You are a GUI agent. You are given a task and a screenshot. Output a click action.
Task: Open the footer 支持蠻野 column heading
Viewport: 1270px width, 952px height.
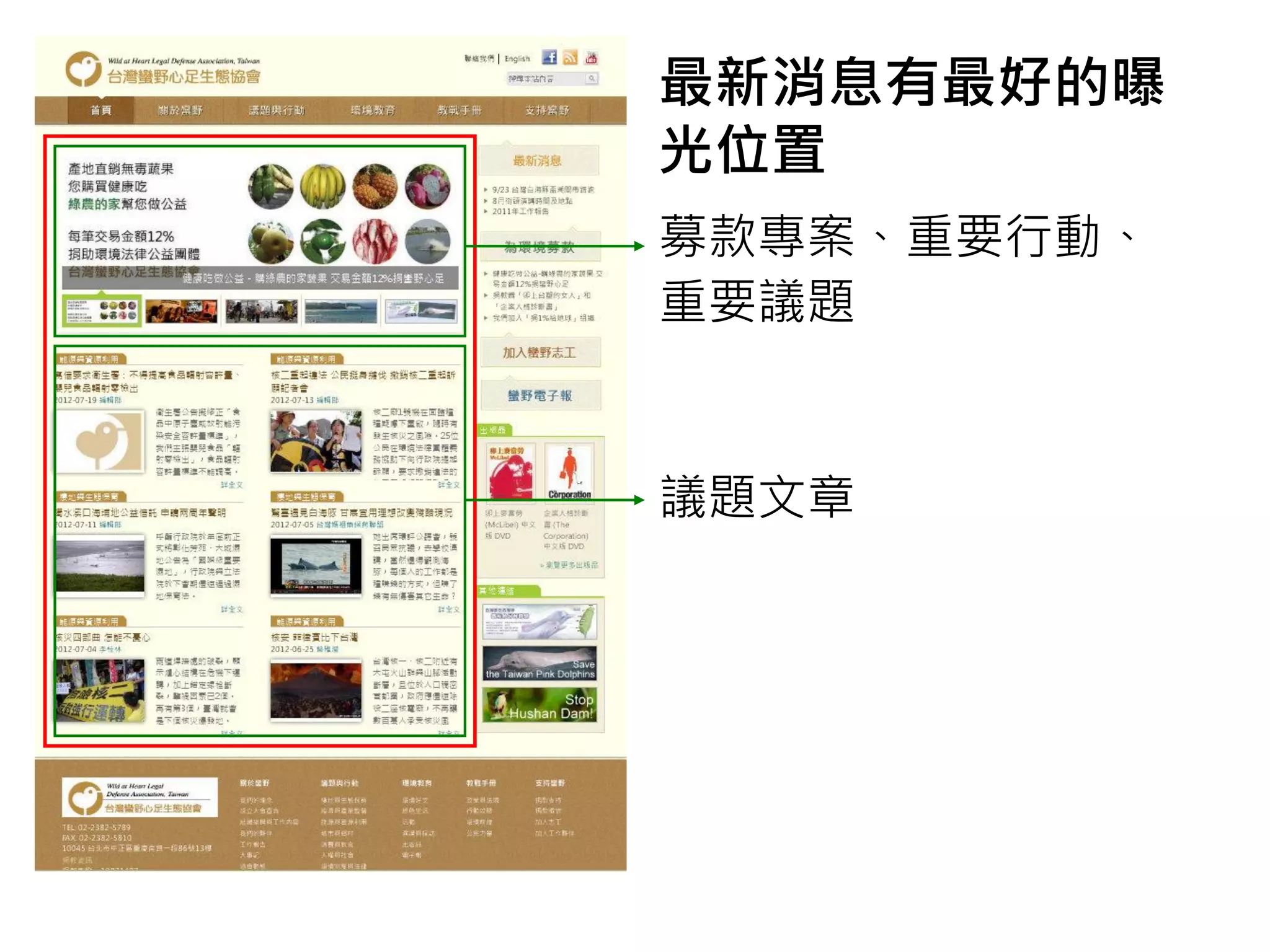tap(550, 783)
